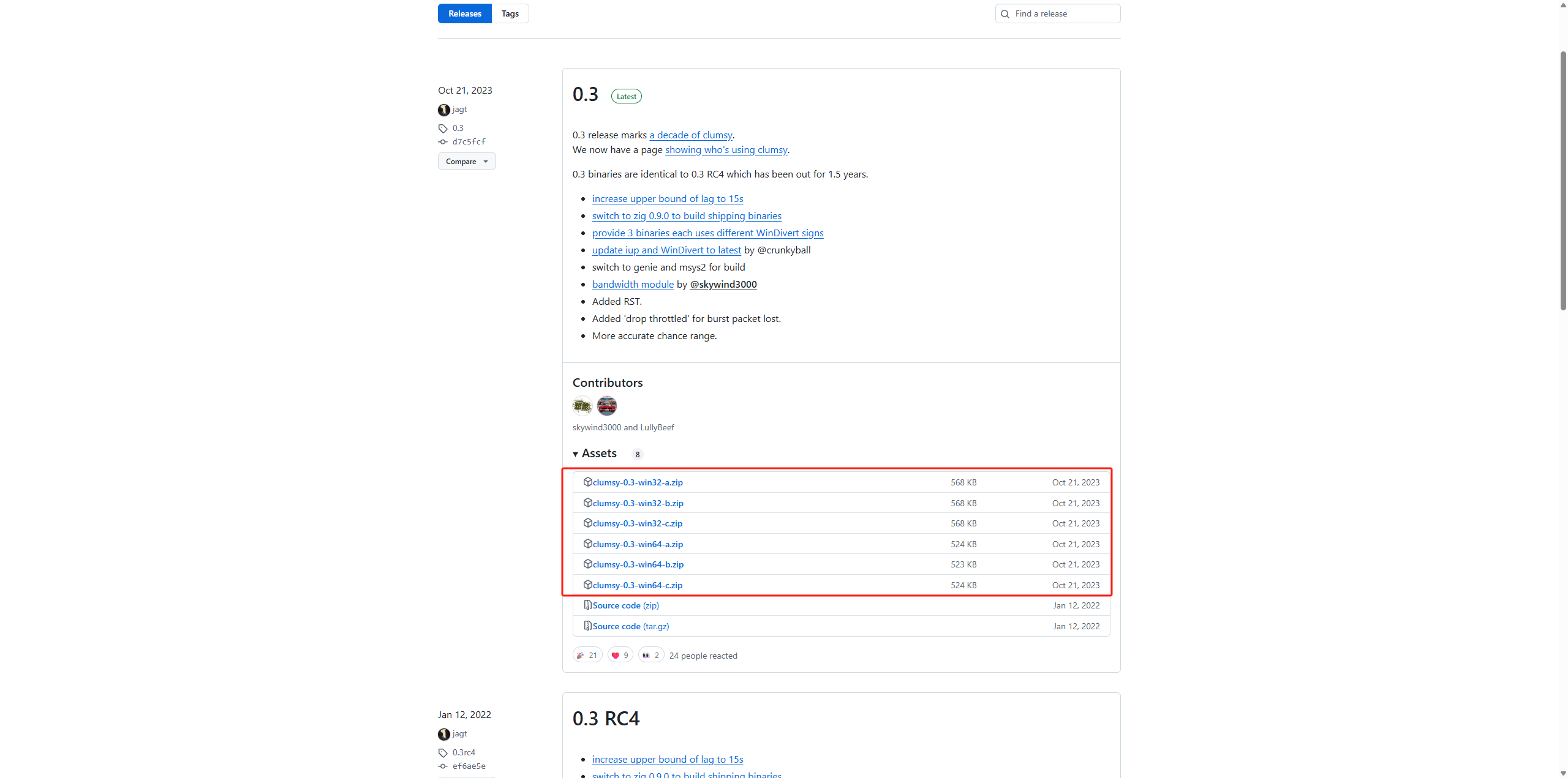
Task: Switch to the Releases tab
Action: 465,13
